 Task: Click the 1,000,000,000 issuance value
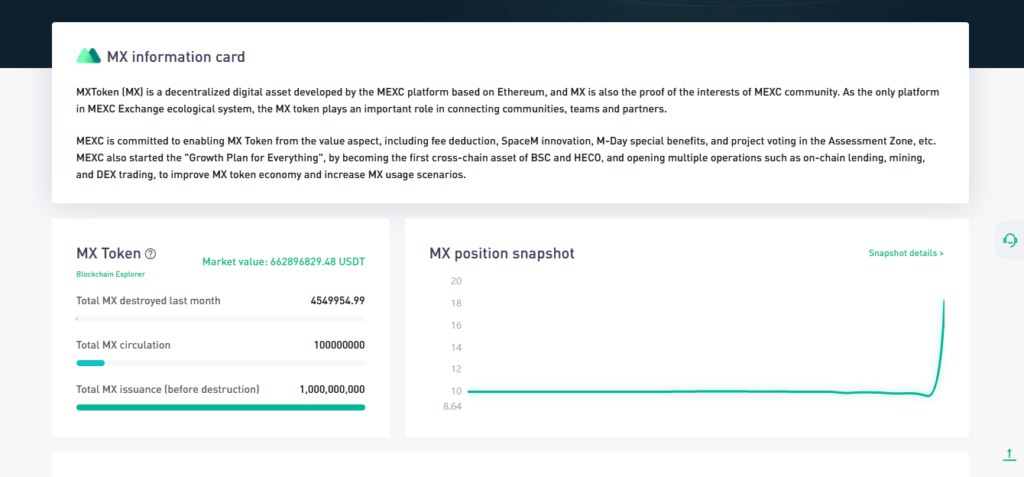331,389
